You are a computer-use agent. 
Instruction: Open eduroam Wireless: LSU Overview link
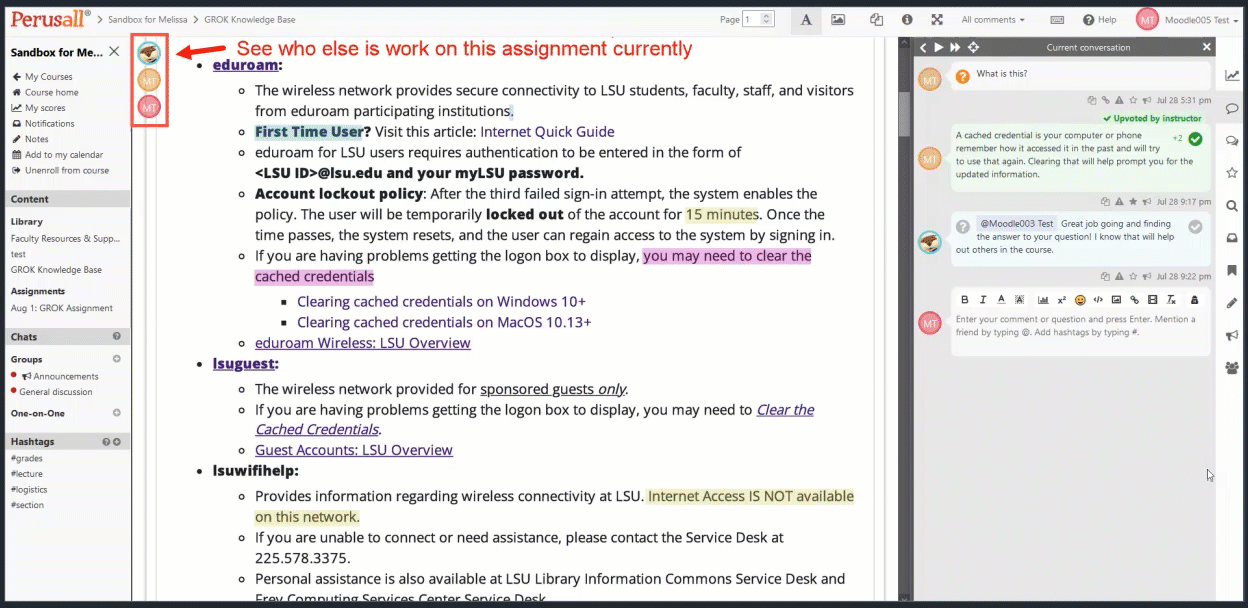363,343
